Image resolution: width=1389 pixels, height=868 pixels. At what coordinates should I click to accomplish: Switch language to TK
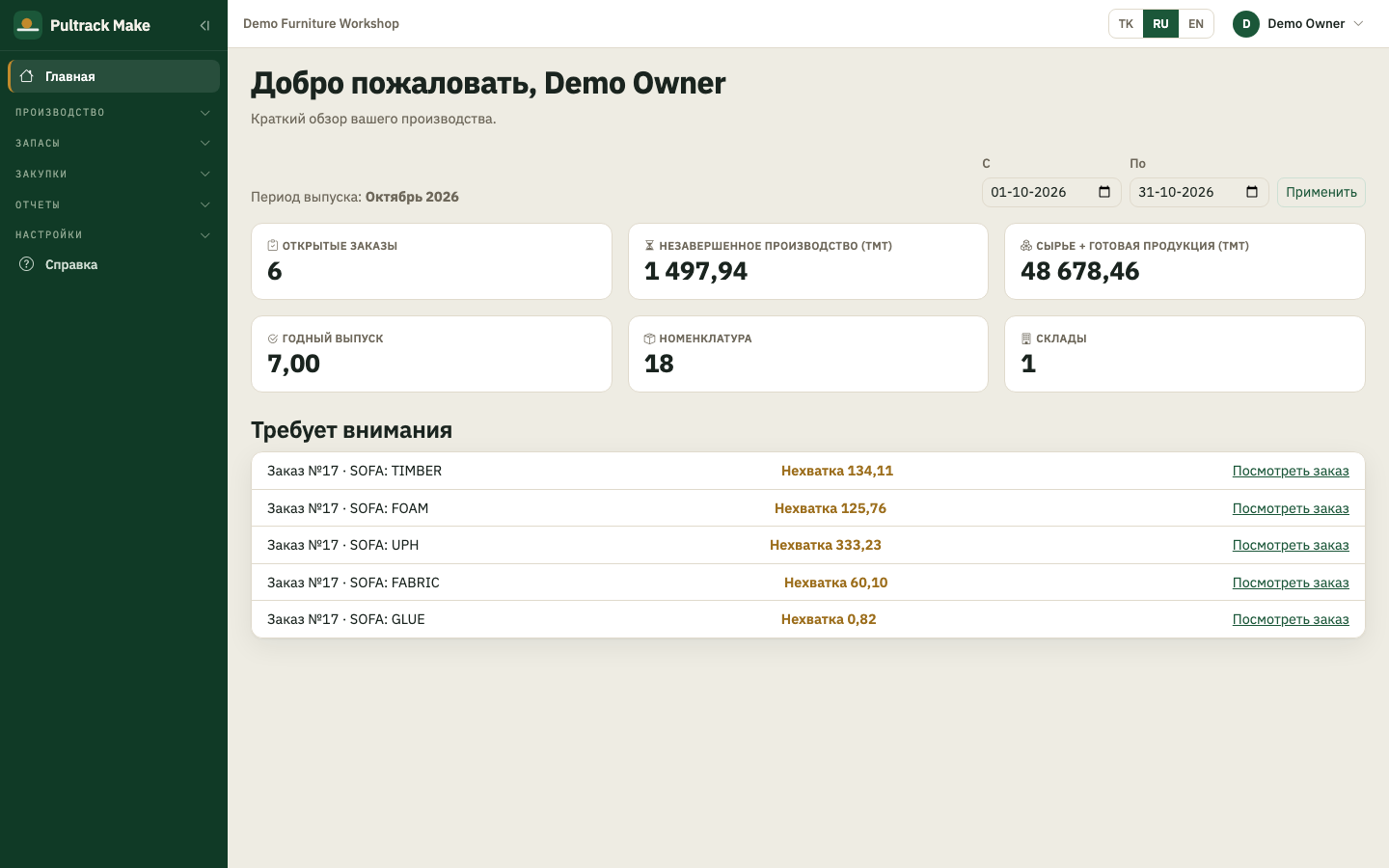coord(1126,24)
